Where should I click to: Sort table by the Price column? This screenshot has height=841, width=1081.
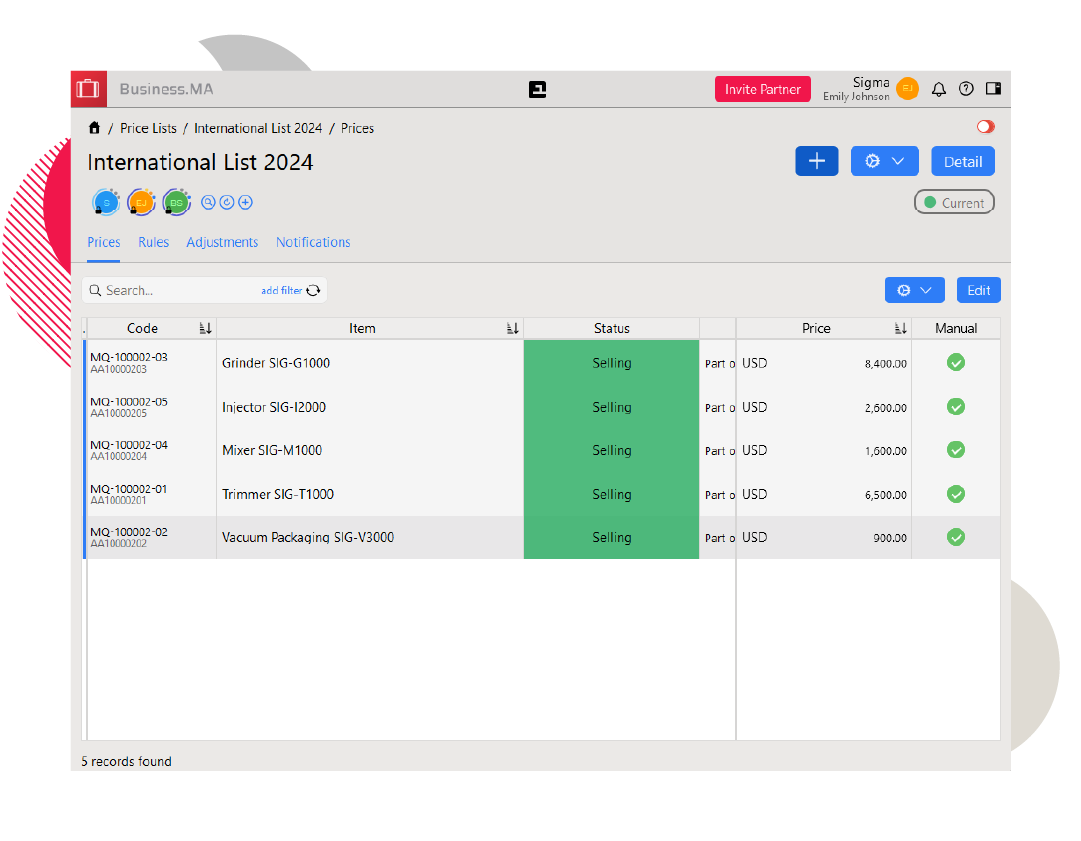[x=900, y=328]
